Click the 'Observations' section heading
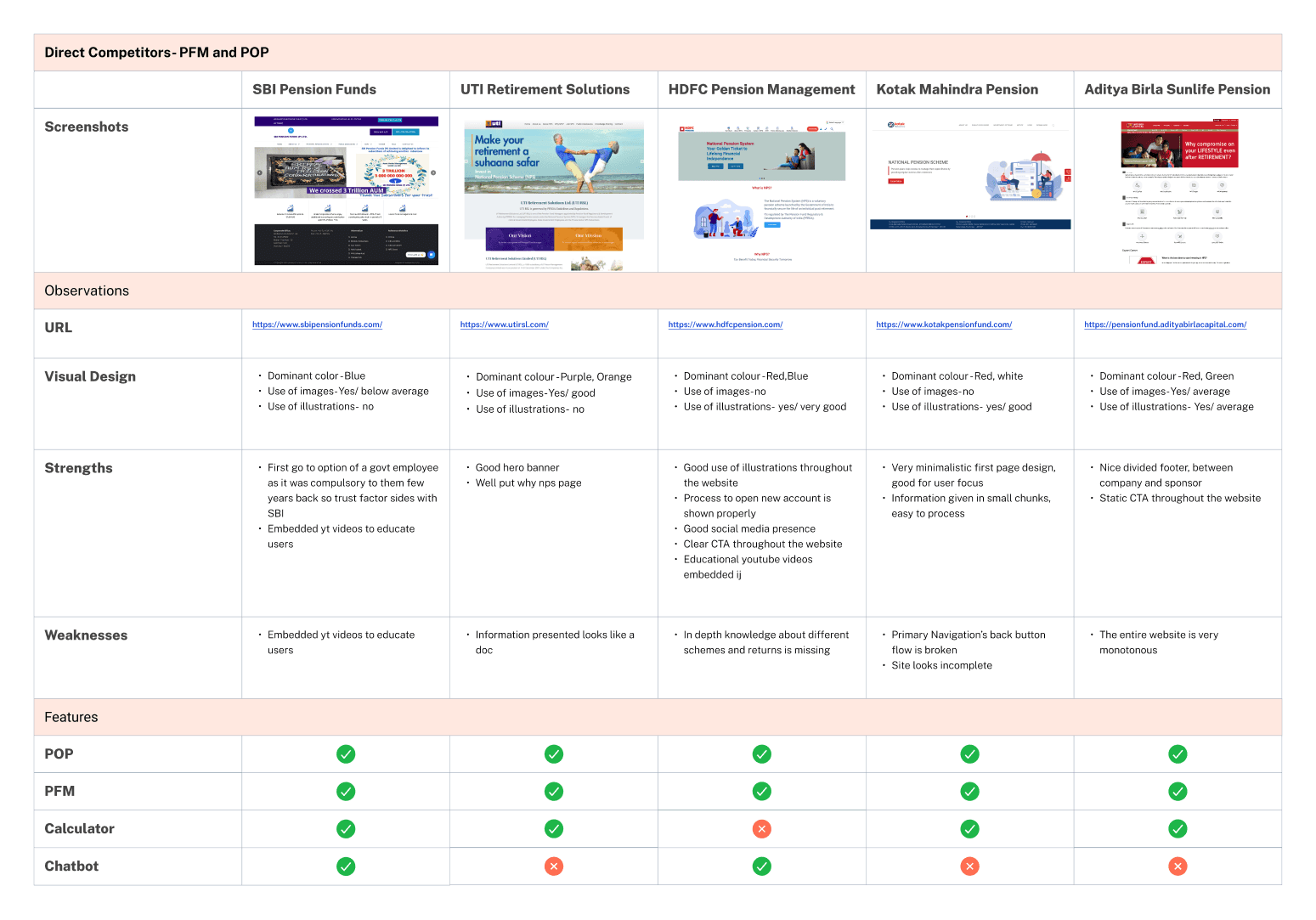The height and width of the screenshot is (920, 1316). point(87,291)
